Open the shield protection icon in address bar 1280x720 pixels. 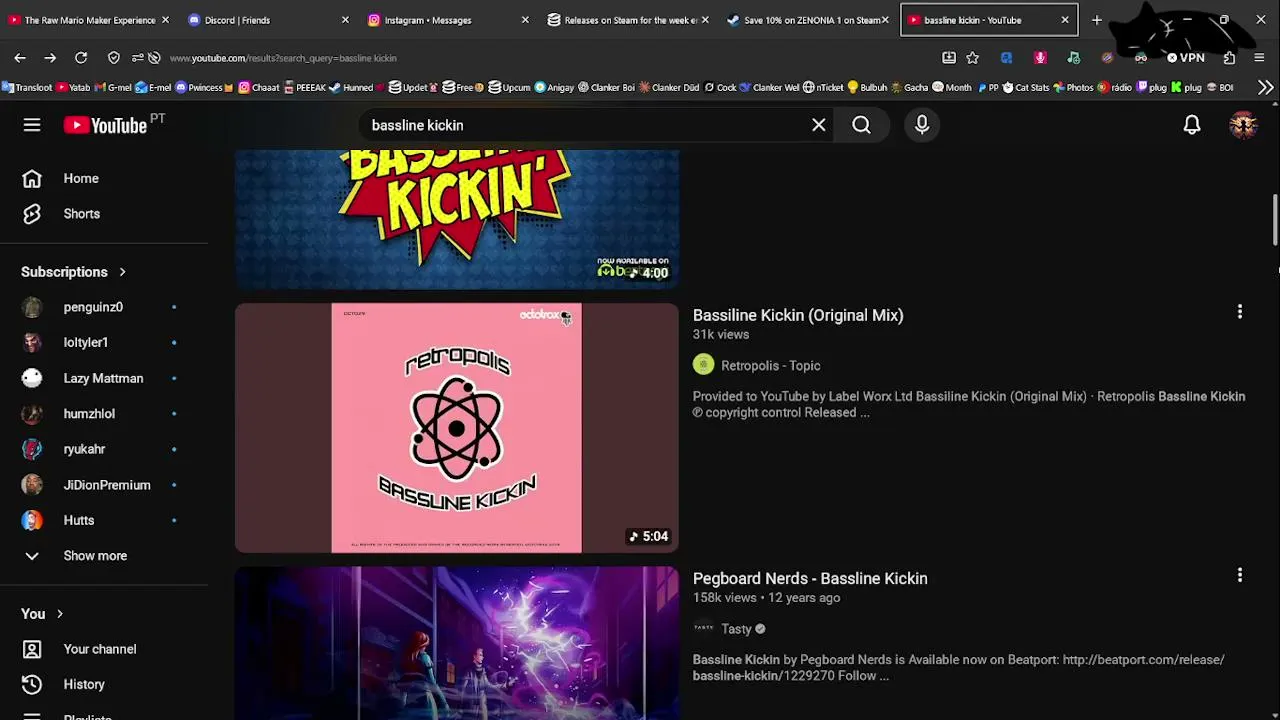[x=114, y=58]
